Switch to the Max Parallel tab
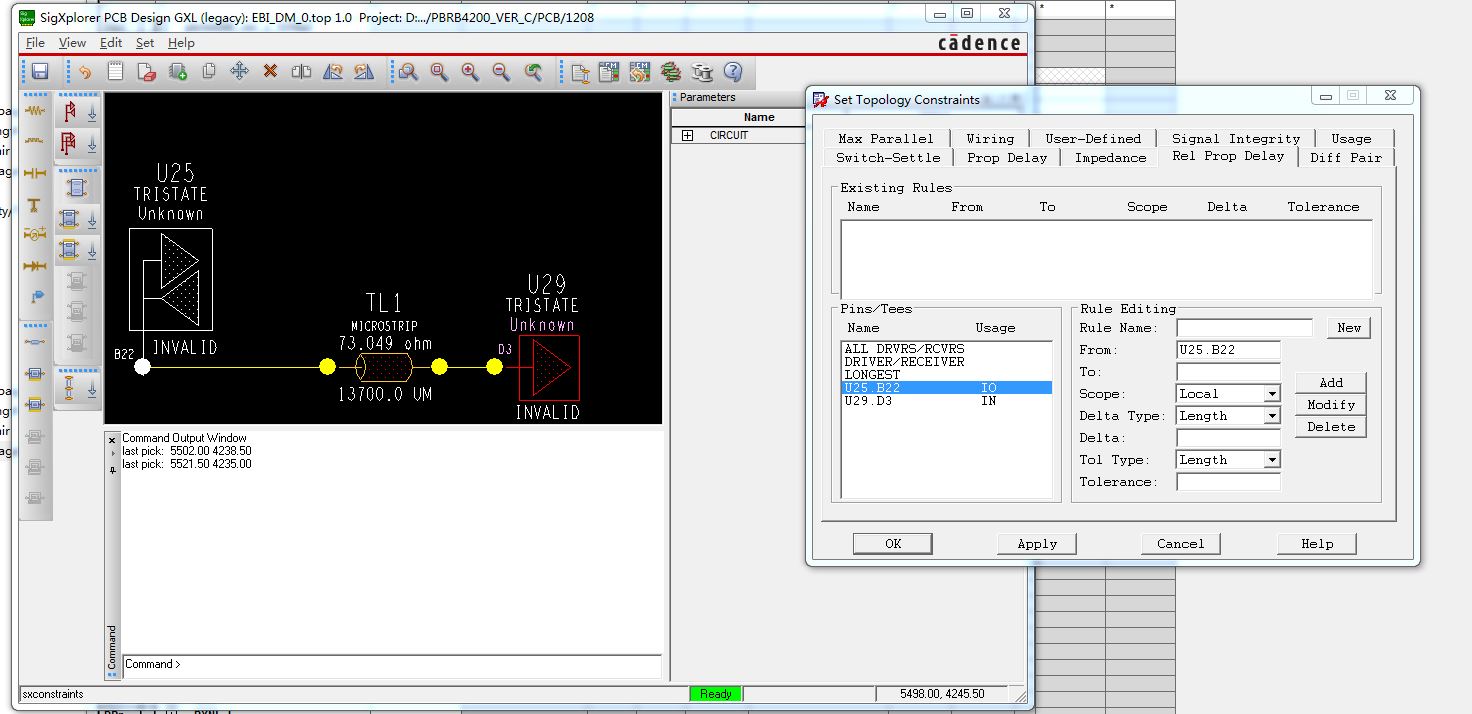The height and width of the screenshot is (714, 1472). [x=886, y=139]
